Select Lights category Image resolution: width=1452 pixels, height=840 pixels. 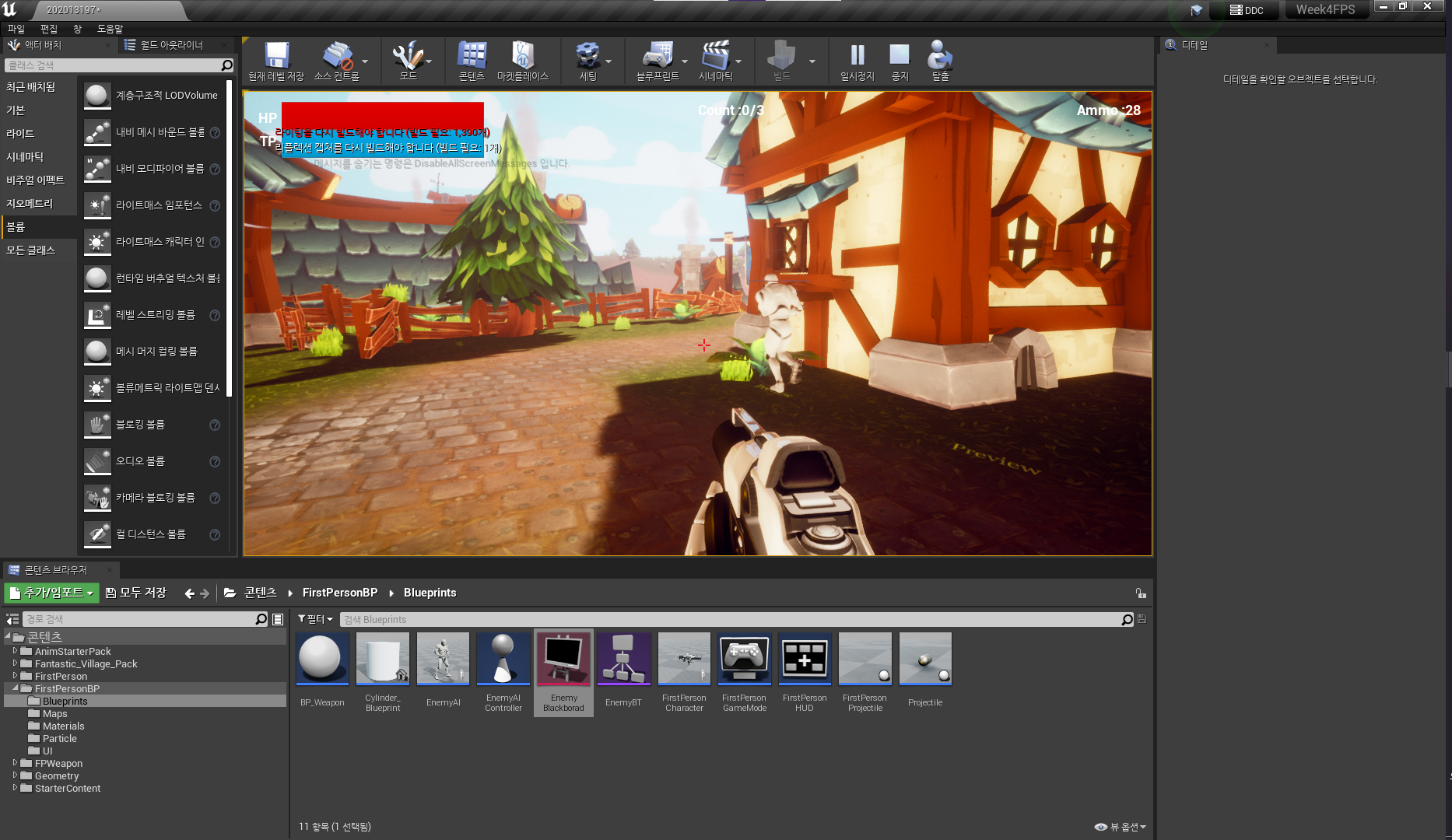tap(20, 134)
